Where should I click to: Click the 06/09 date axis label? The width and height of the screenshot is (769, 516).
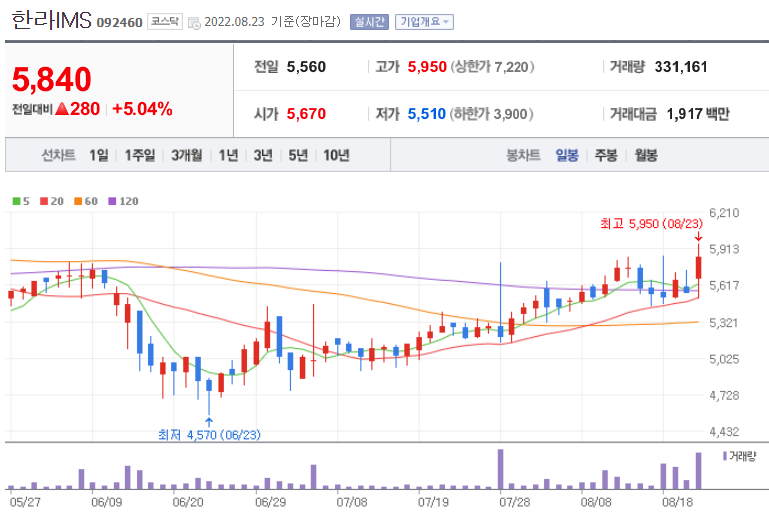click(106, 502)
